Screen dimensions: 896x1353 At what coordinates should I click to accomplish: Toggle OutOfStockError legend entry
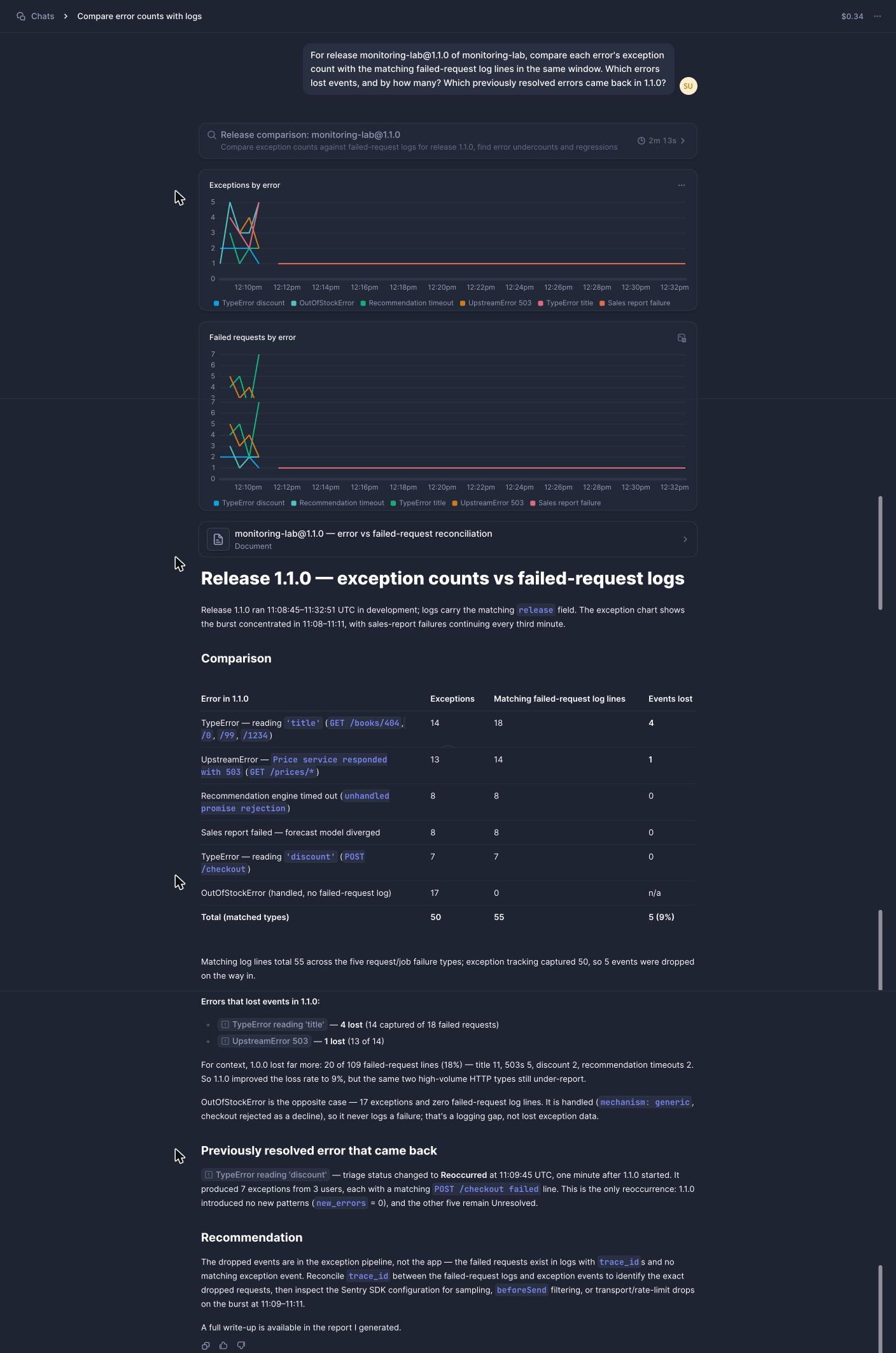tap(323, 303)
